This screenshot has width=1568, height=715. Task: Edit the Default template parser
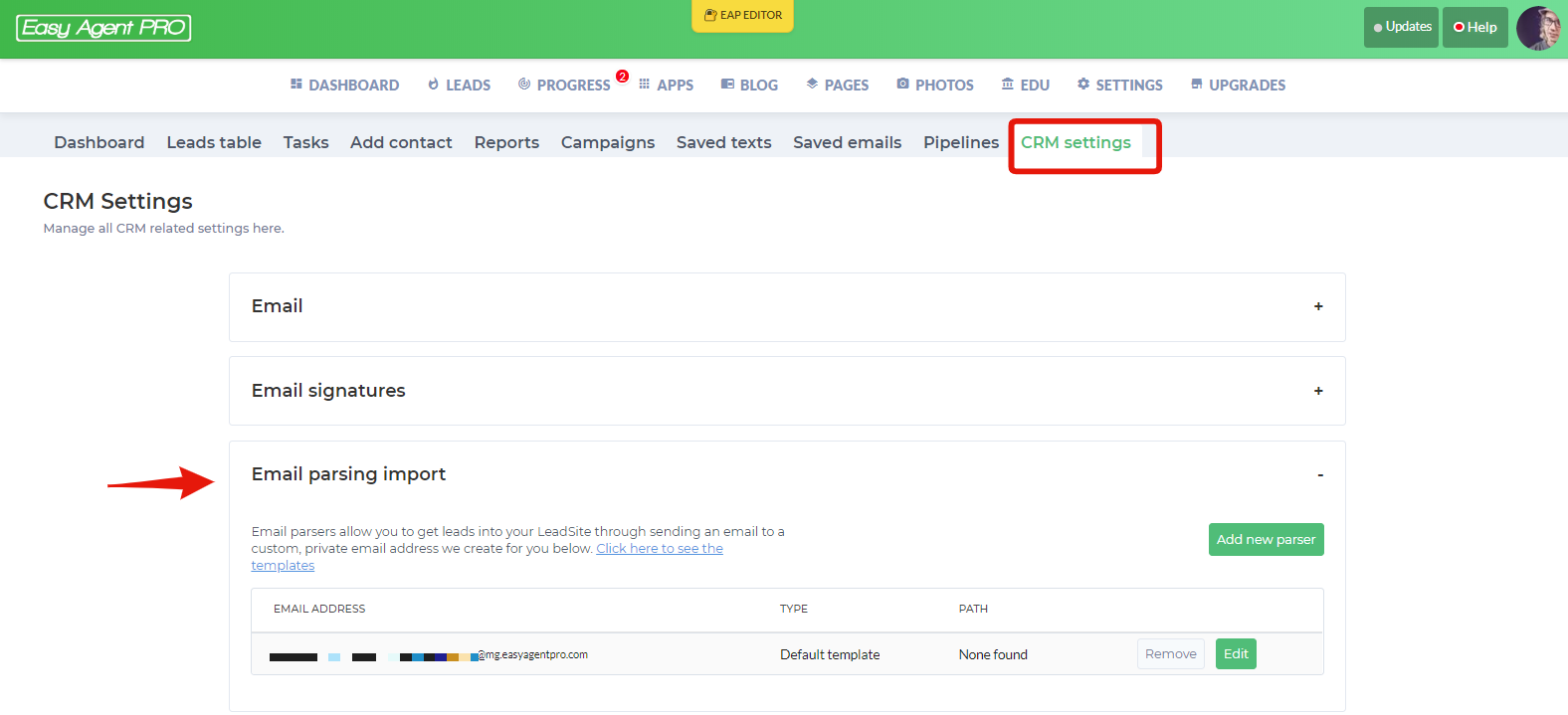point(1236,653)
